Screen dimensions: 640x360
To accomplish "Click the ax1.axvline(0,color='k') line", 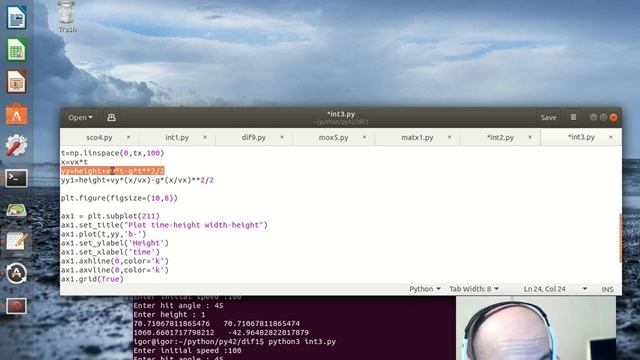I will [x=115, y=270].
